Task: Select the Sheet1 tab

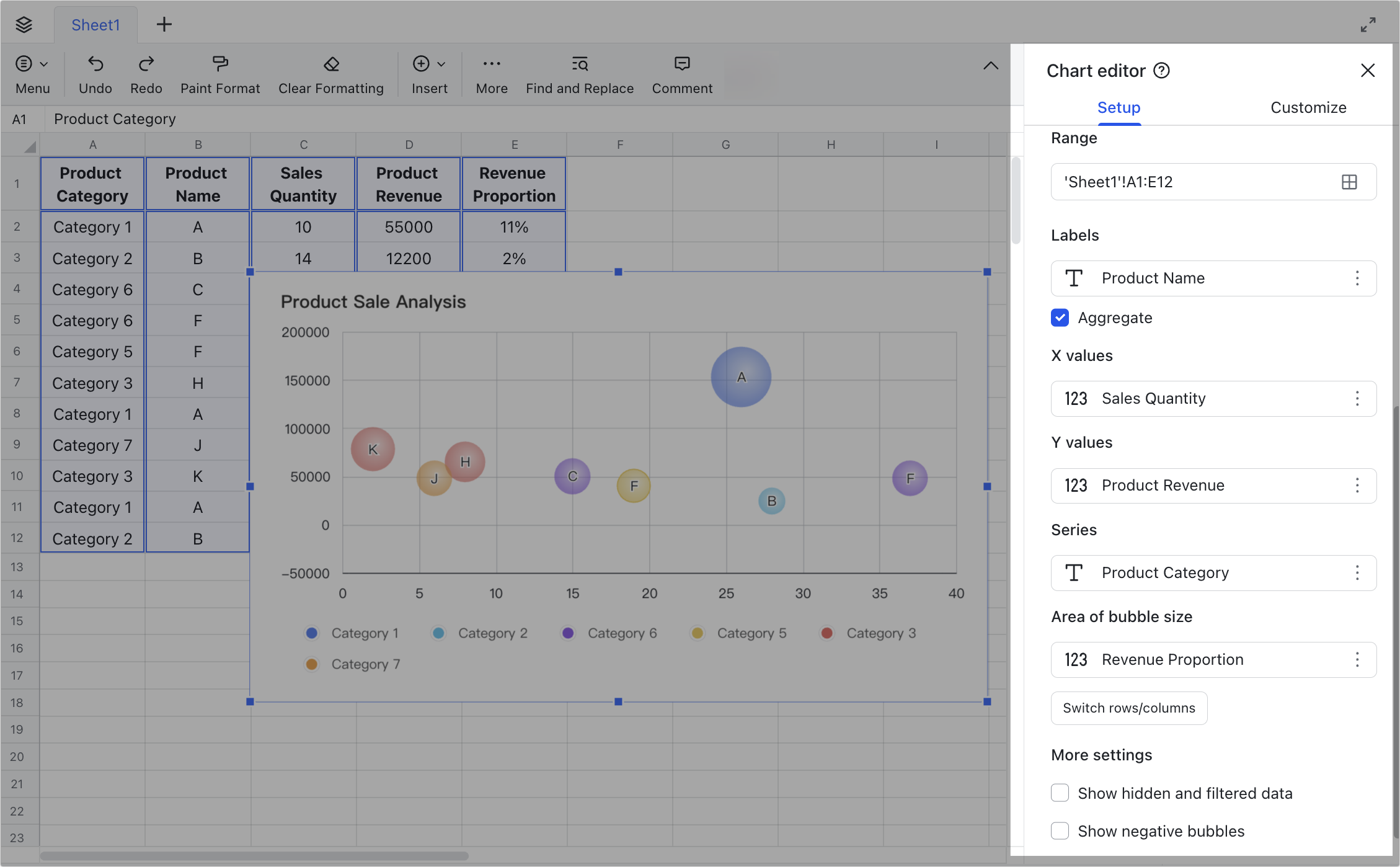Action: point(95,25)
